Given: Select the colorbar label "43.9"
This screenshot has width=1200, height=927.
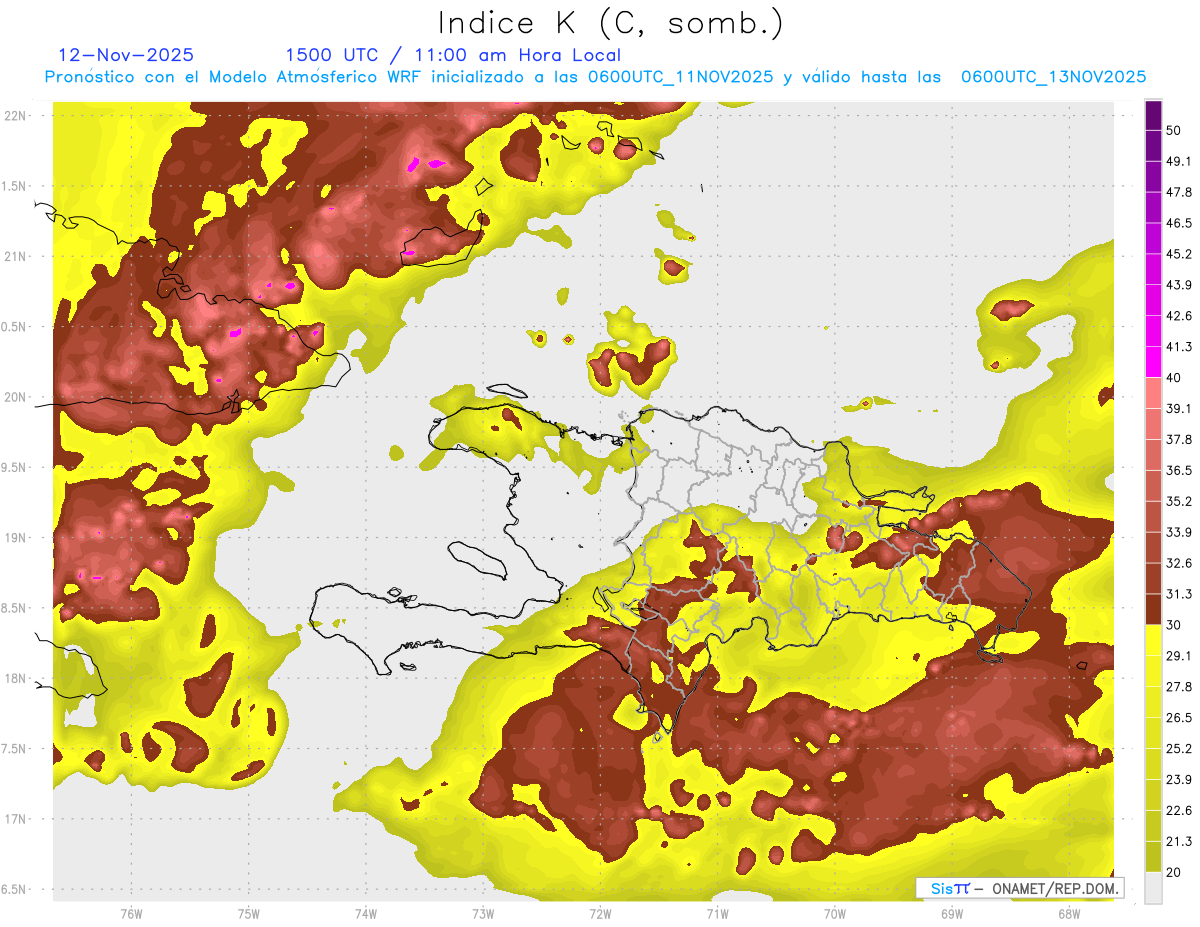Looking at the screenshot, I should click(1179, 285).
